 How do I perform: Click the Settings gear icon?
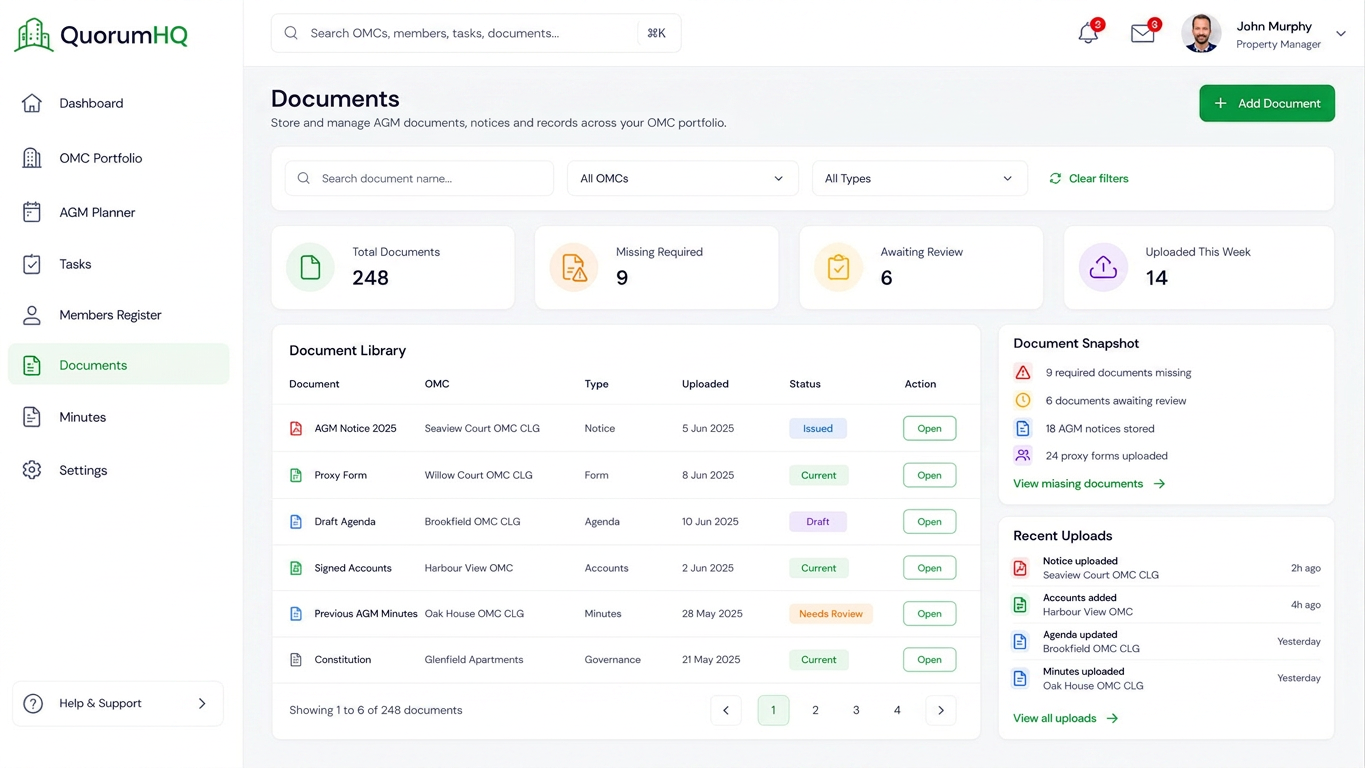point(32,470)
